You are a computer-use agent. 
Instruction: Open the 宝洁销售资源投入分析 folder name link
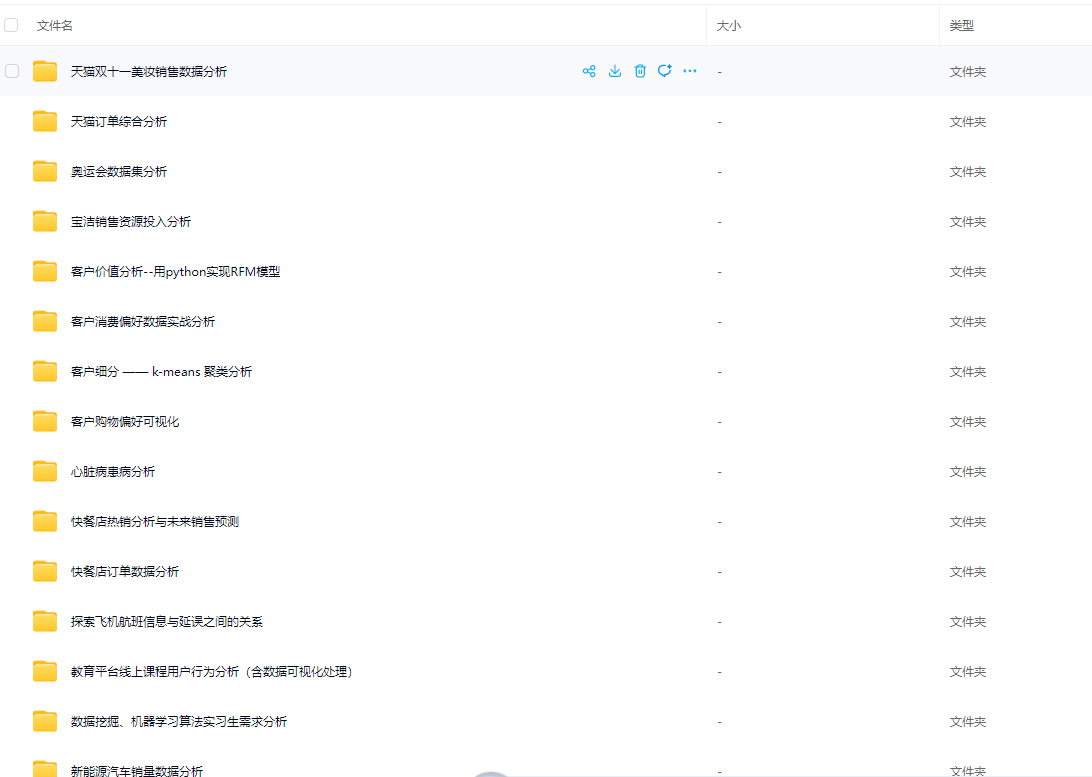tap(131, 221)
